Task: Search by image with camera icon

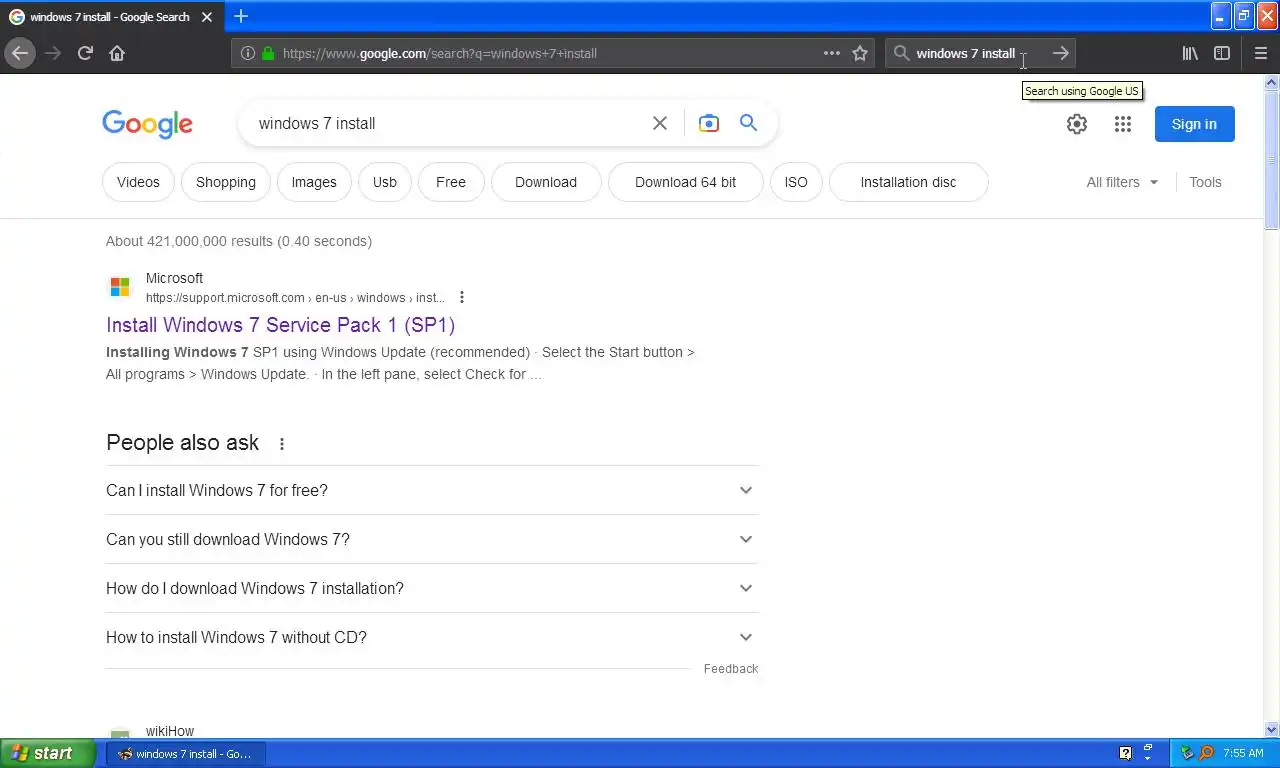Action: (x=709, y=123)
